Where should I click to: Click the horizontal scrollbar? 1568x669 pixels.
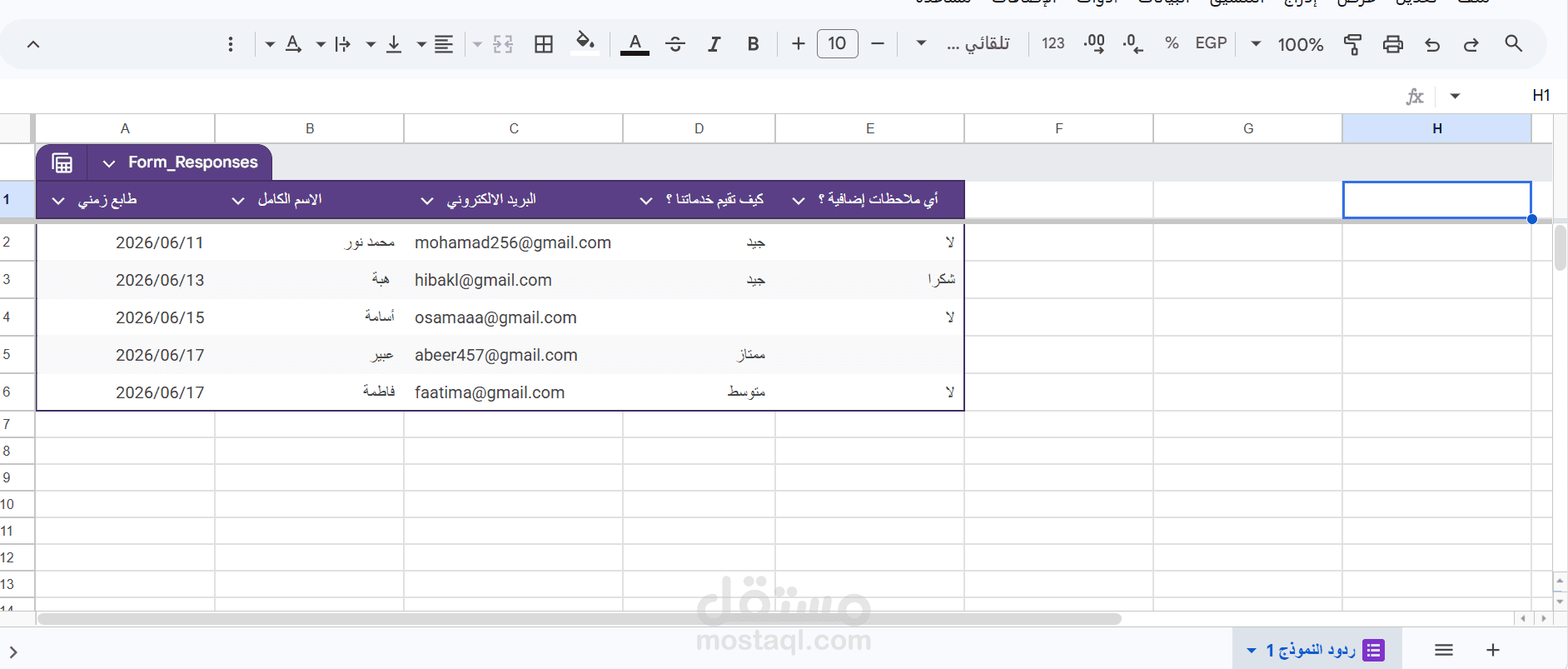580,619
